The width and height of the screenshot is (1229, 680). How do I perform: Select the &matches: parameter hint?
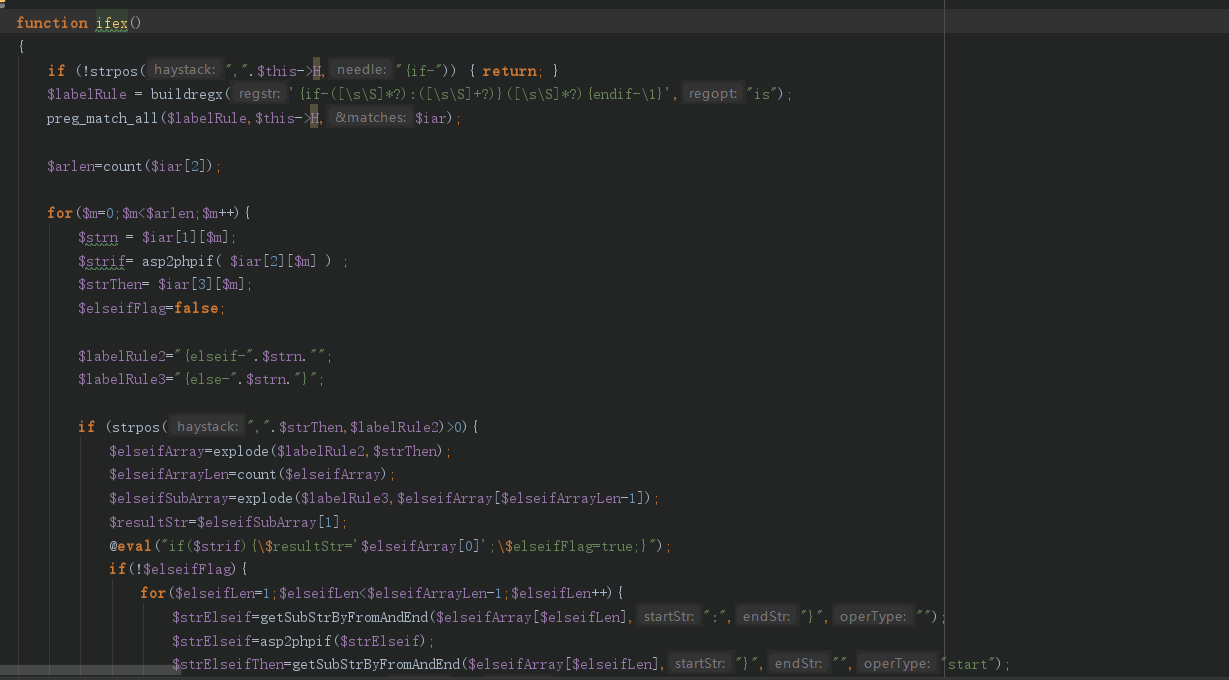point(369,118)
